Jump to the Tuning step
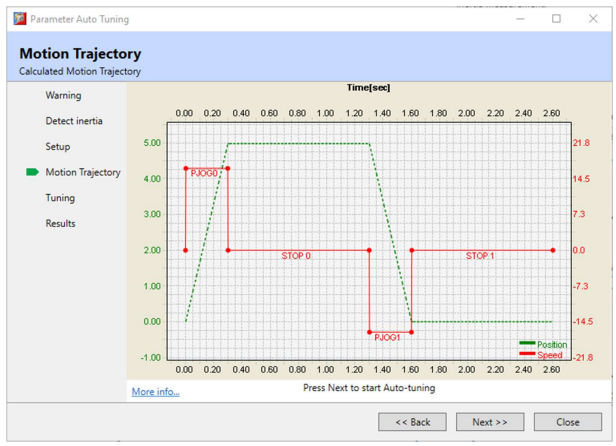Viewport: 616px width, 446px height. coord(60,198)
